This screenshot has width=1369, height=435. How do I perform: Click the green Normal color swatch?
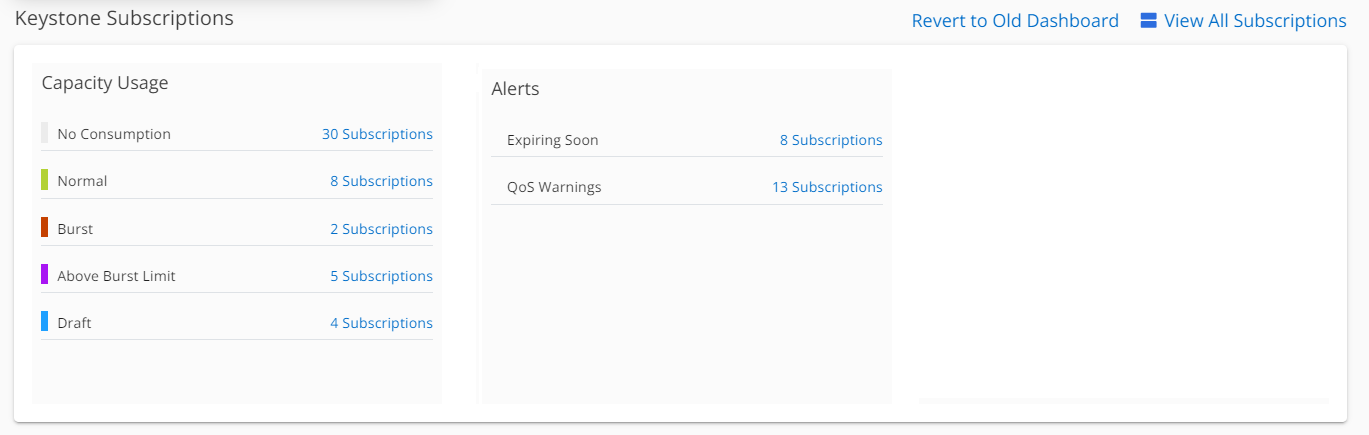[x=45, y=180]
